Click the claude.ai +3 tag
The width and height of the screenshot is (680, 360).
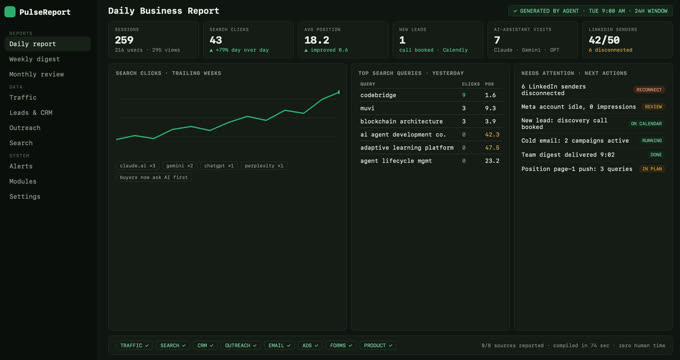pyautogui.click(x=137, y=166)
